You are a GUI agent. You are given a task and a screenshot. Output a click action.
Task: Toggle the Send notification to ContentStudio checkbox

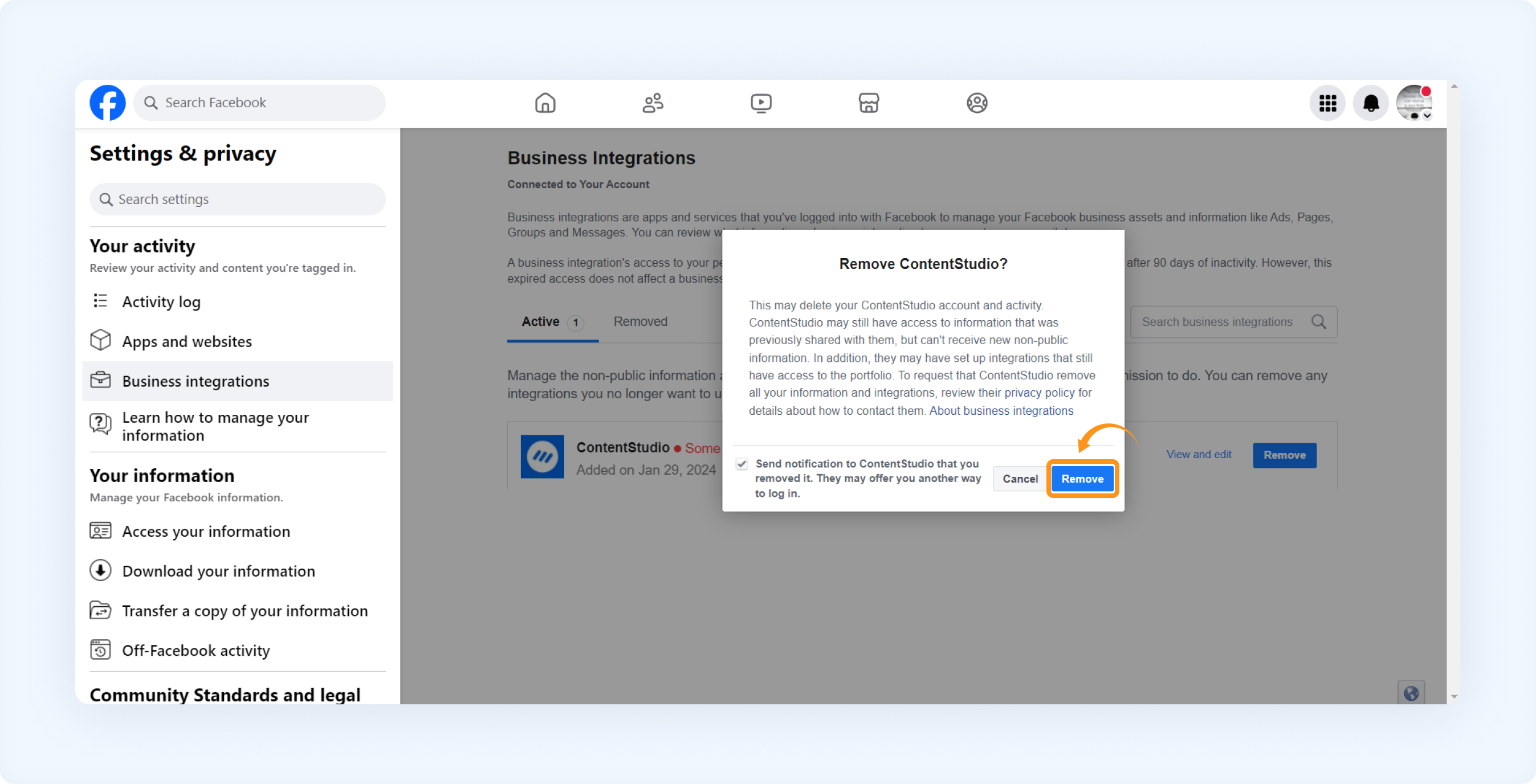pos(741,464)
